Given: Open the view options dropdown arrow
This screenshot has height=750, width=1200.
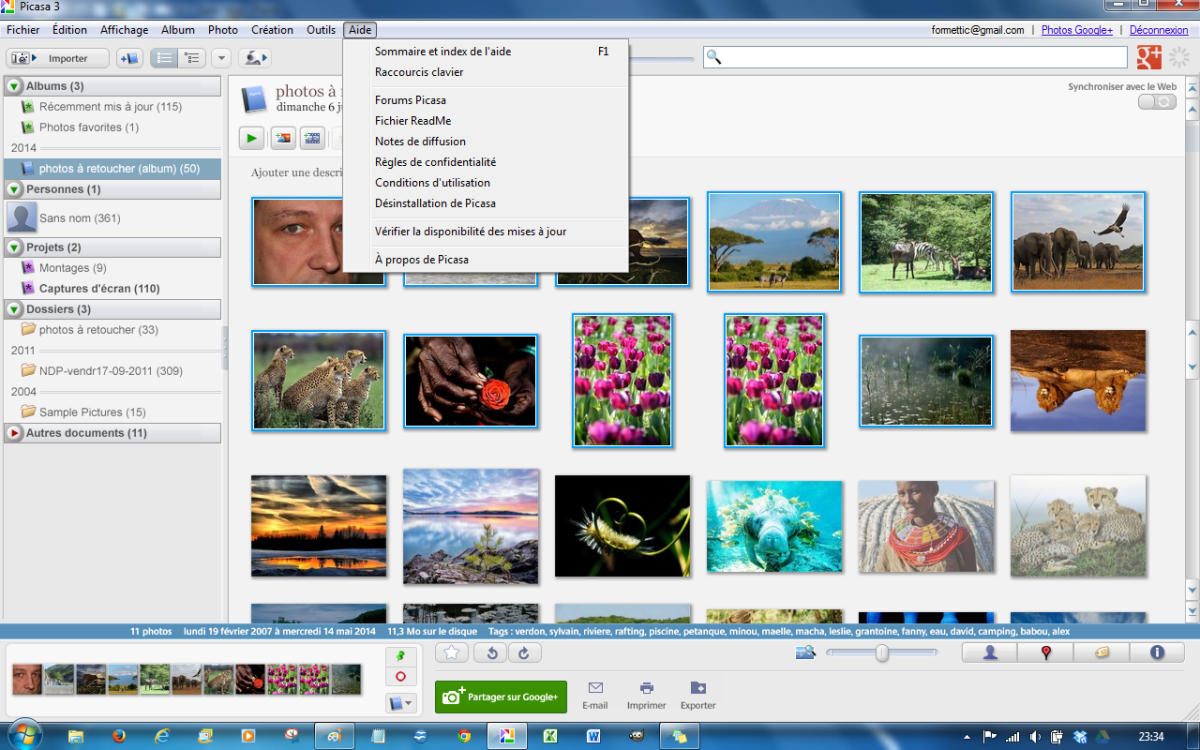Looking at the screenshot, I should click(x=221, y=58).
